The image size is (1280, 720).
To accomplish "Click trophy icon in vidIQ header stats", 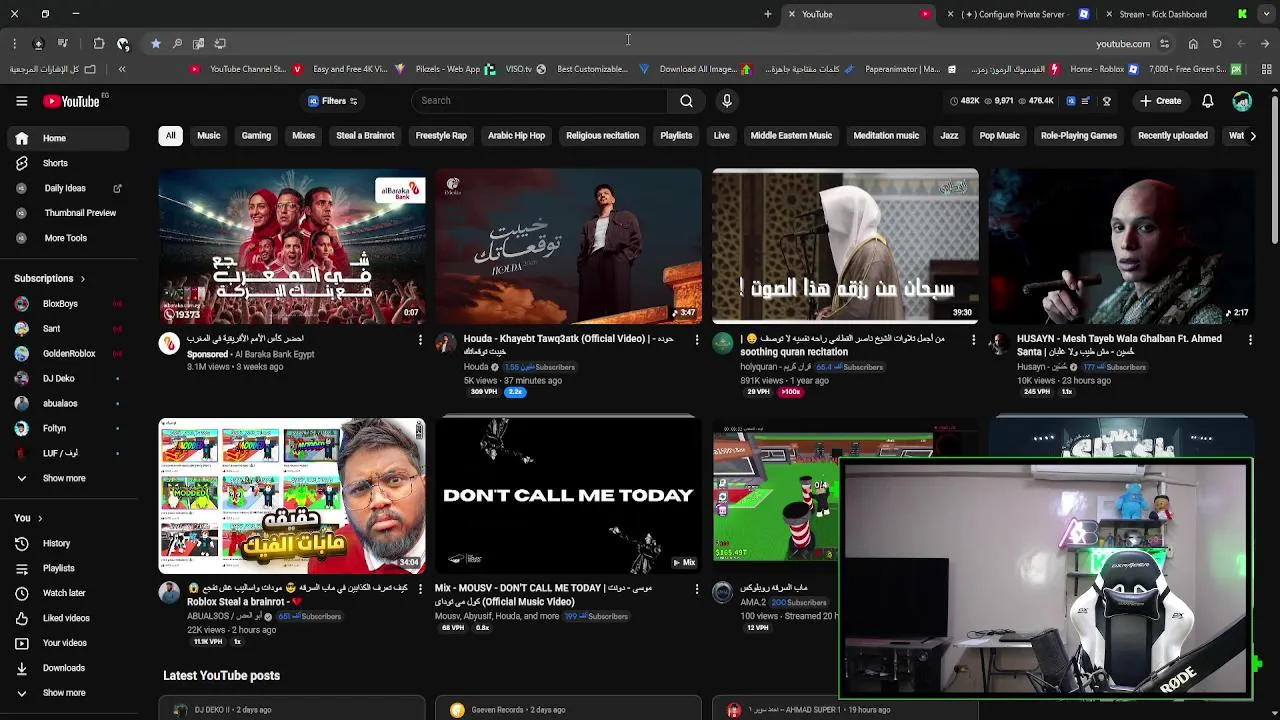I will tap(1106, 101).
